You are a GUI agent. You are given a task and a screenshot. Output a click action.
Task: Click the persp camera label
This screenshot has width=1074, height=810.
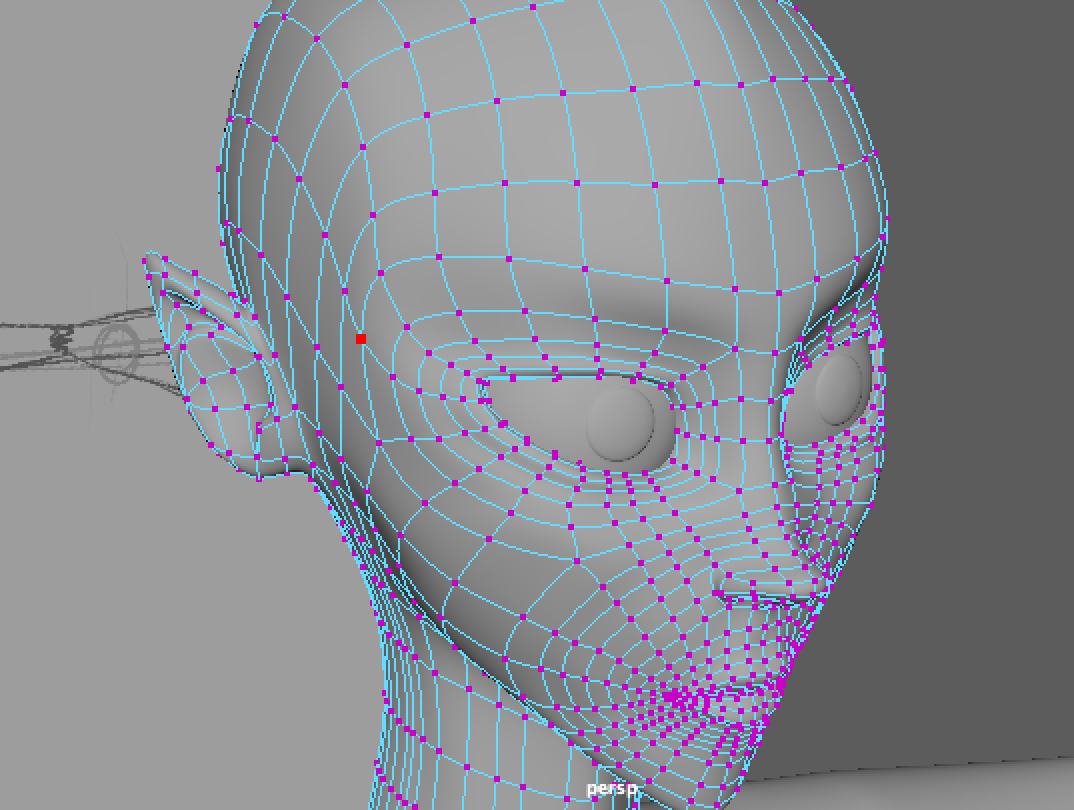(611, 789)
